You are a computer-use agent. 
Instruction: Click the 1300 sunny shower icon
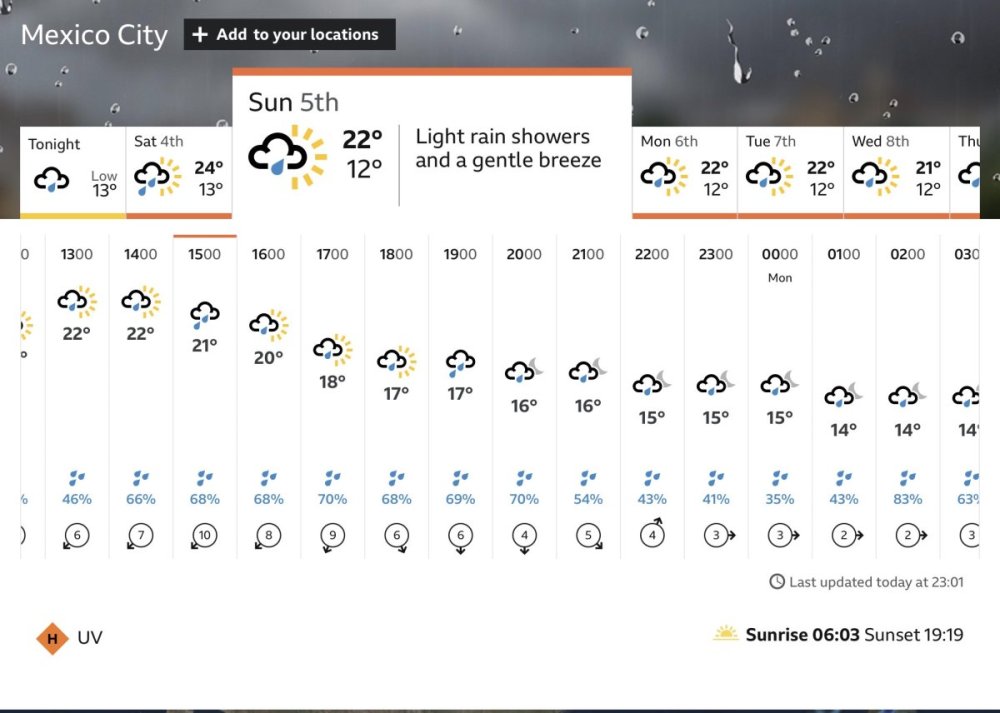tap(77, 301)
